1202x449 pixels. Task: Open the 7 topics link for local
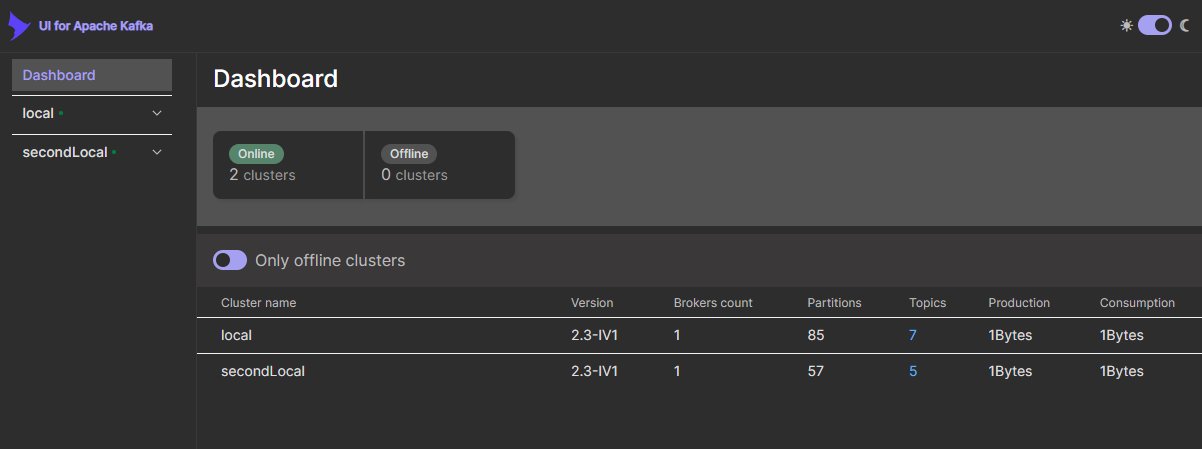913,335
